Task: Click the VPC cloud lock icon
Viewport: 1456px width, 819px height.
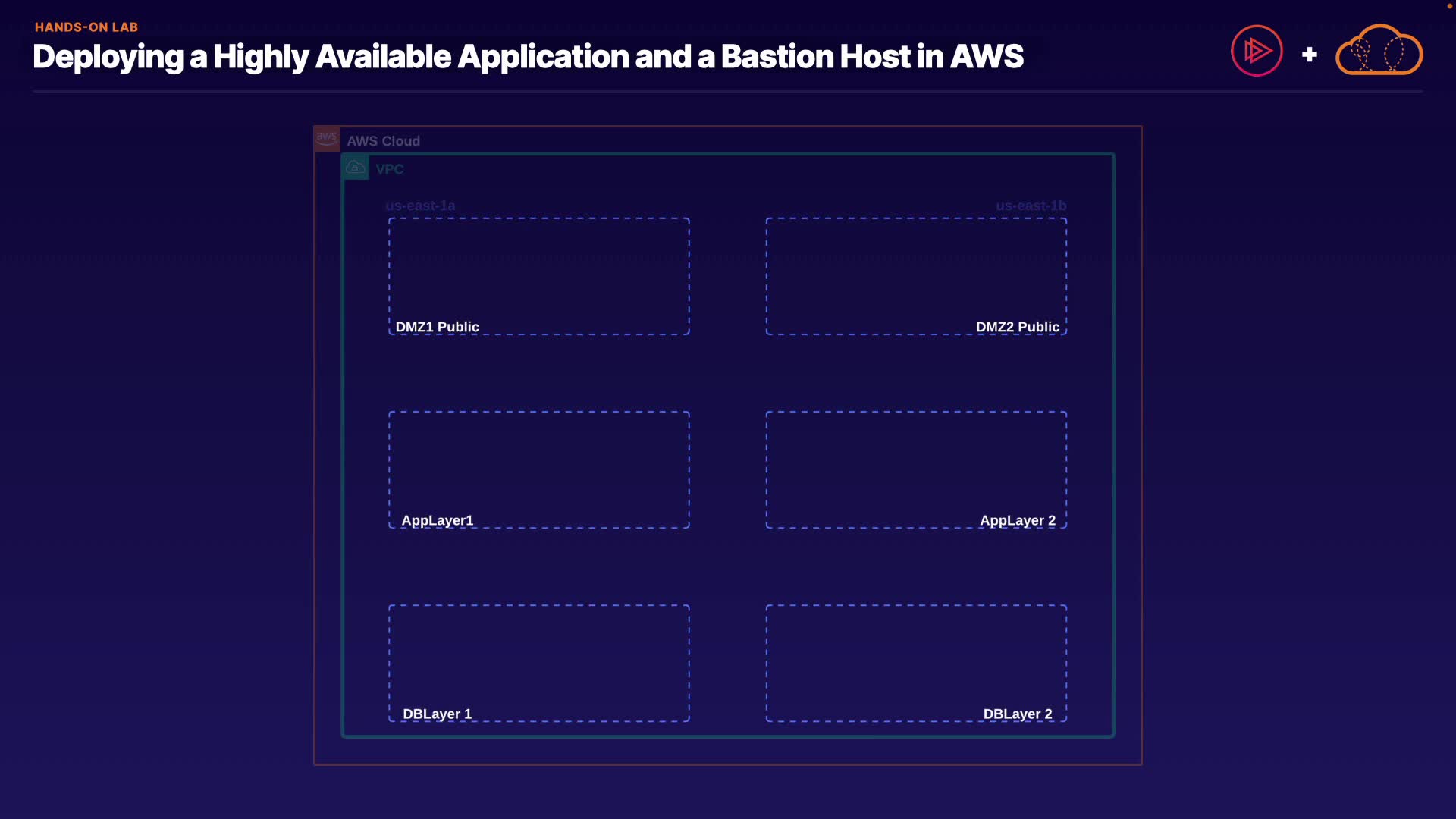Action: 355,167
